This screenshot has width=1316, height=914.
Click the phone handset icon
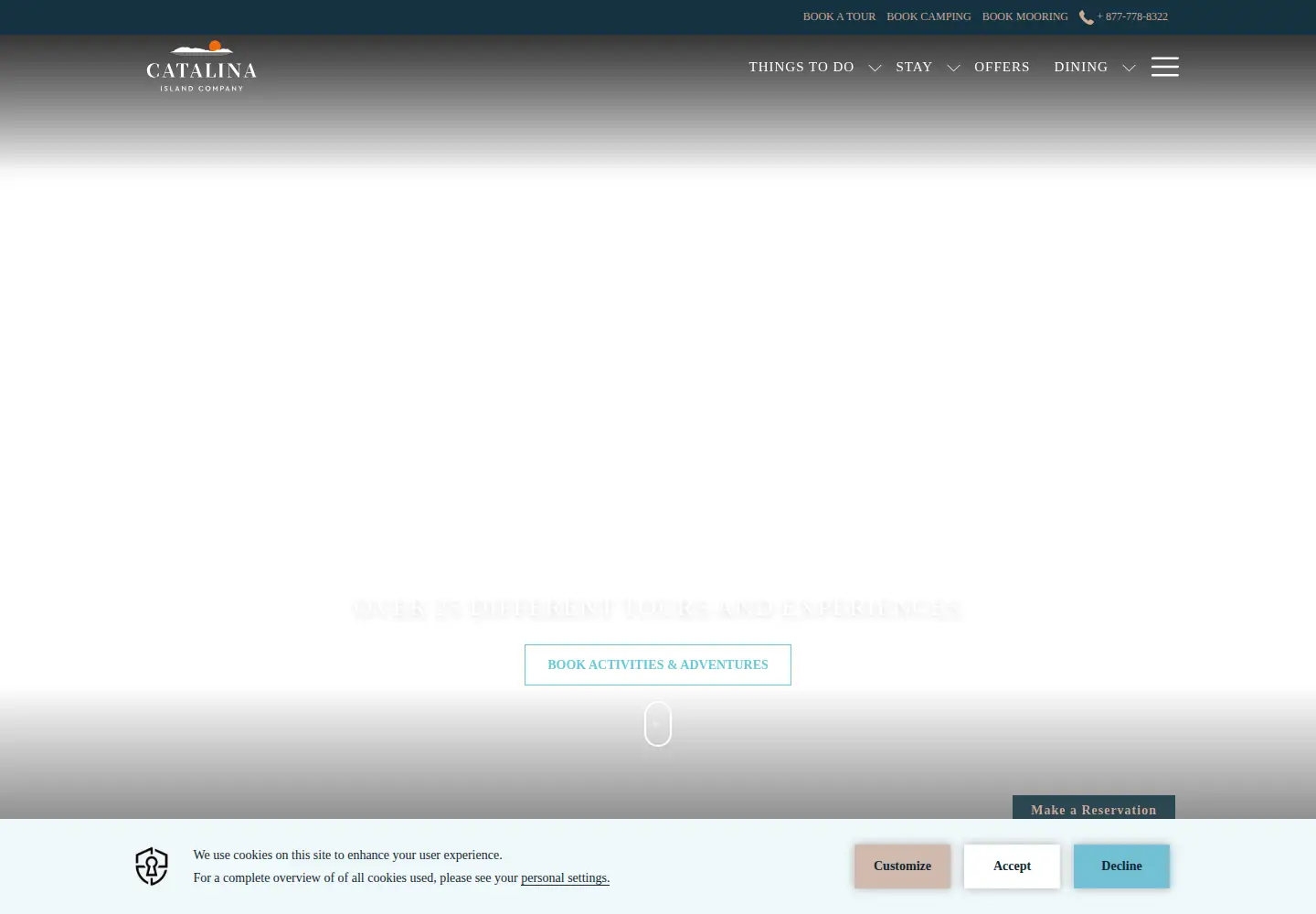tap(1086, 17)
